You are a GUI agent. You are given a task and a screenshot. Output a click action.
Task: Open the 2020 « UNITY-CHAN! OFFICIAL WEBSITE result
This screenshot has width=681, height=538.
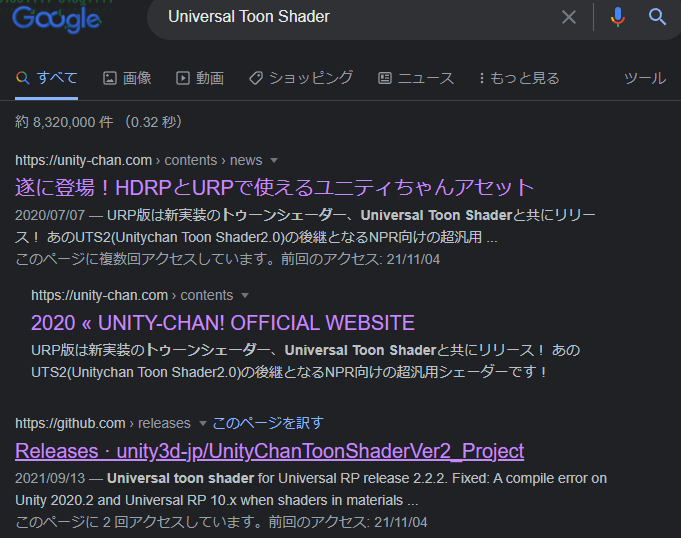(223, 323)
